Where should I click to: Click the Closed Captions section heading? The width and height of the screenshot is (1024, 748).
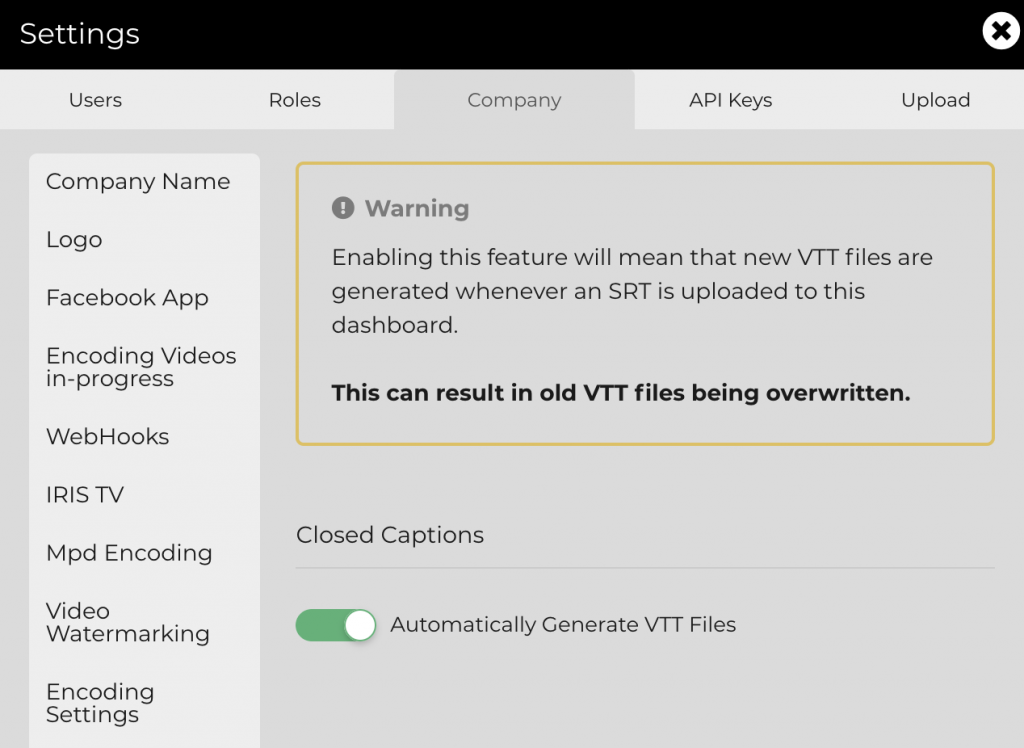390,535
